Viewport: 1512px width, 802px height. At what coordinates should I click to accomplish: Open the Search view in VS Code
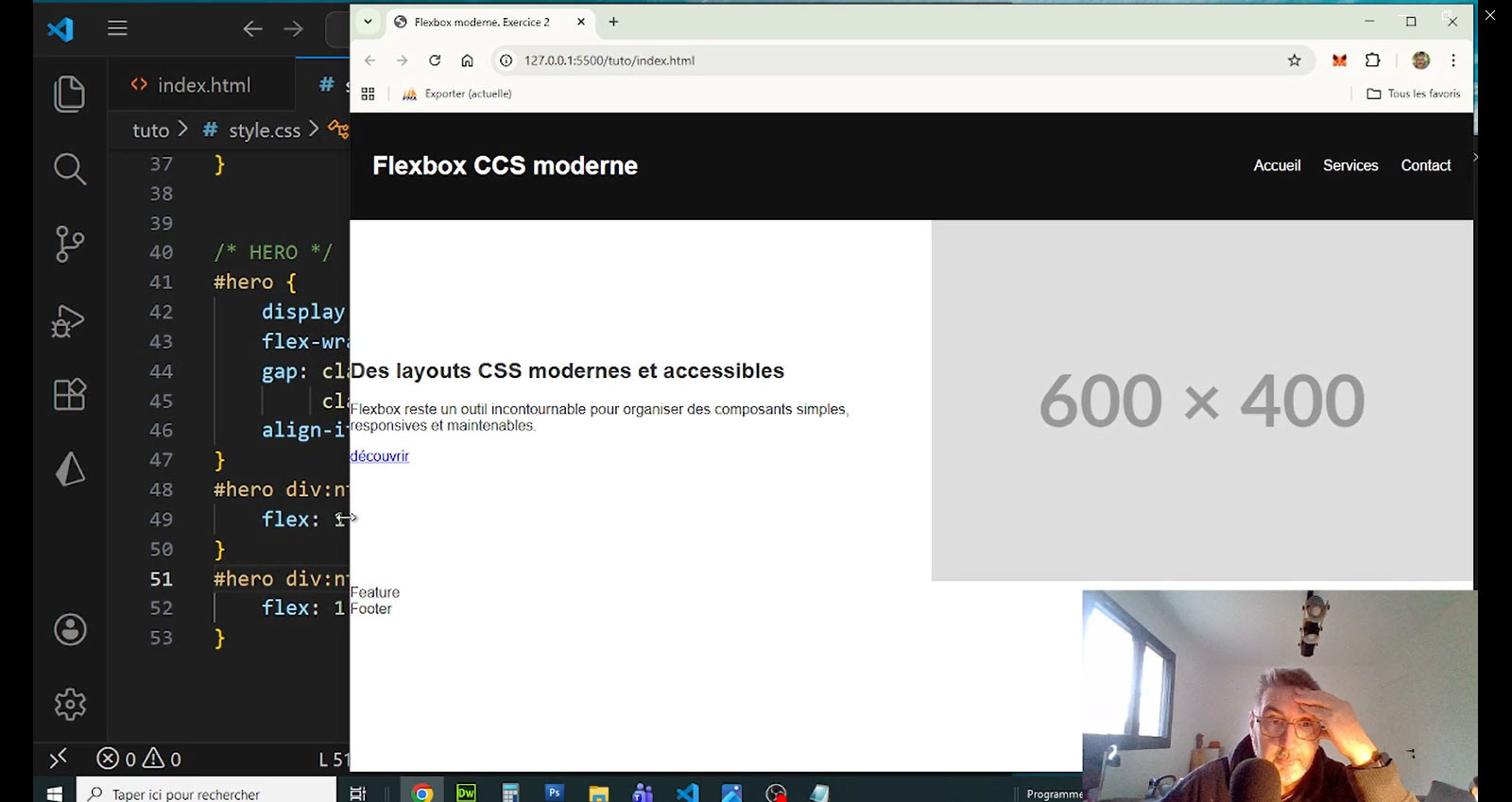pyautogui.click(x=69, y=169)
